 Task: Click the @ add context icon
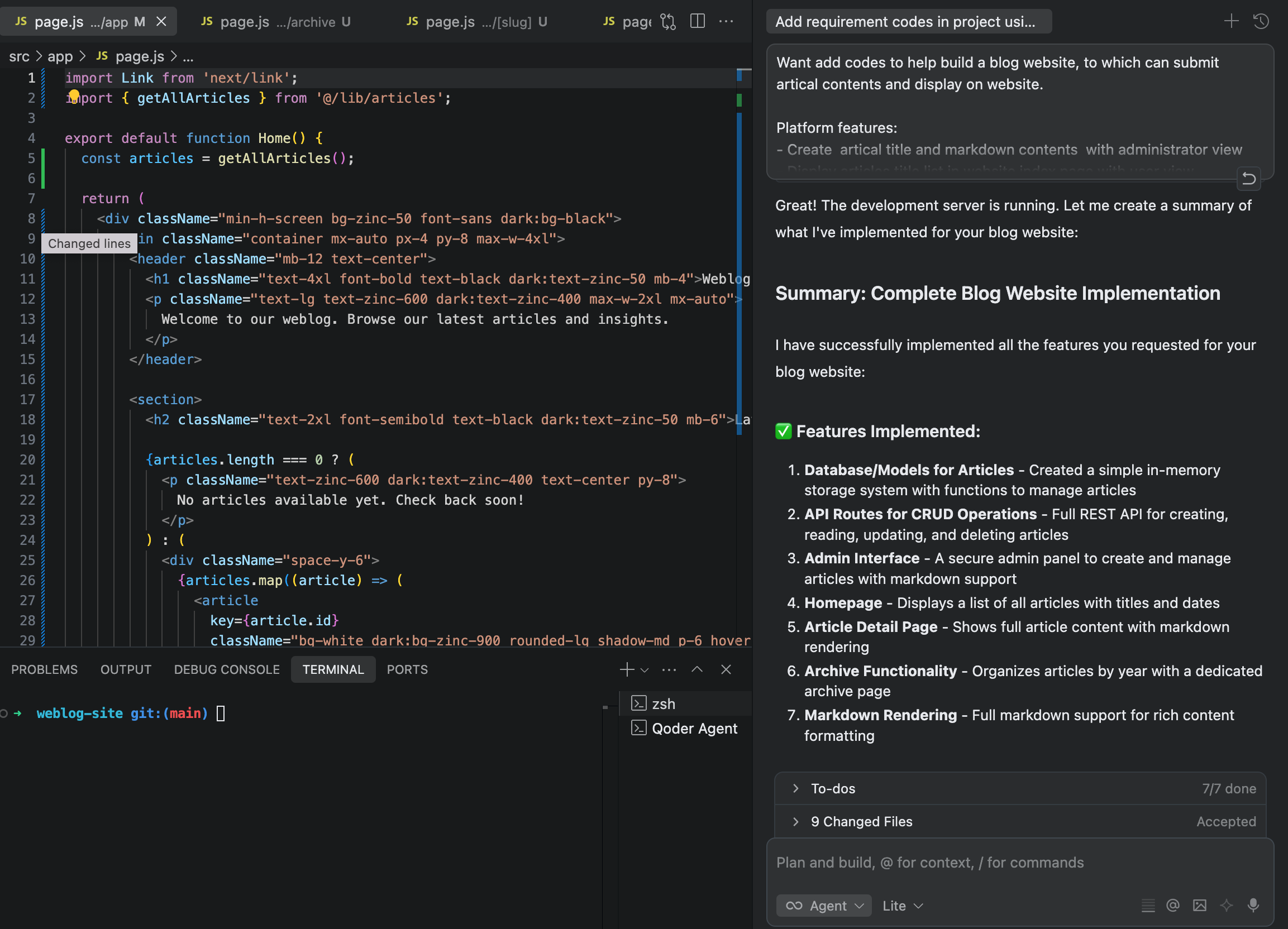pyautogui.click(x=1173, y=905)
